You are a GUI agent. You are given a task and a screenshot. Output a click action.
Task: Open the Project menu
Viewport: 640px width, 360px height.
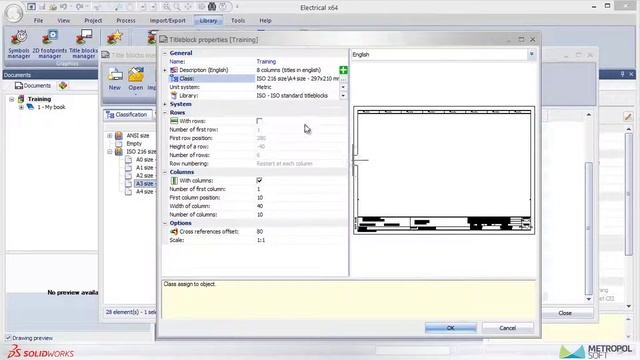[93, 20]
